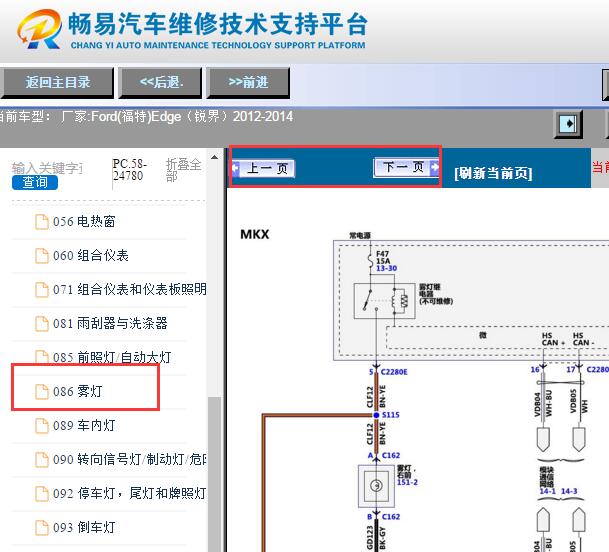
Task: Click the 查询 search button
Action: (35, 182)
